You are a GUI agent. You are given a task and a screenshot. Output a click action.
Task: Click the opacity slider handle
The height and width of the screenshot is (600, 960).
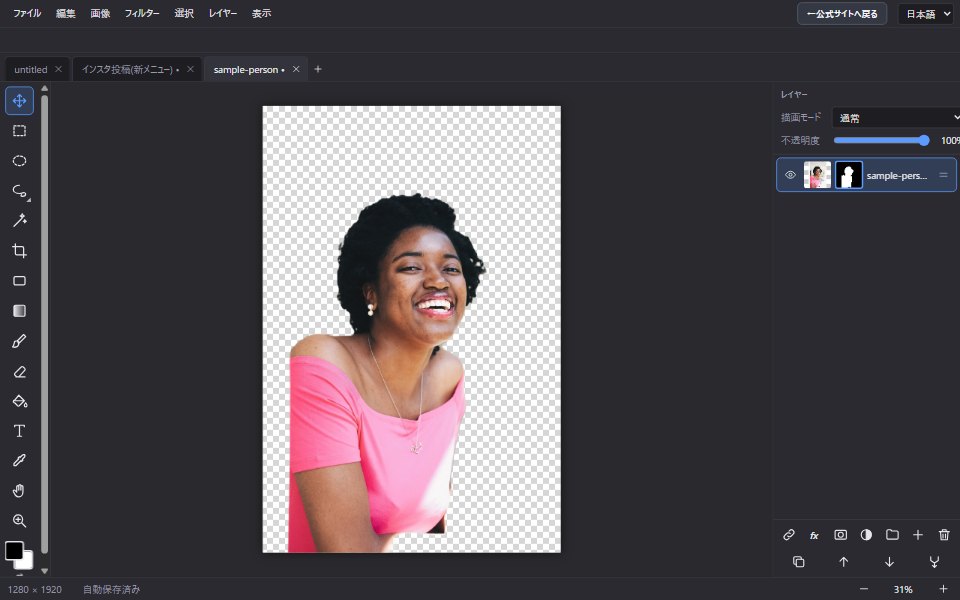pos(924,141)
